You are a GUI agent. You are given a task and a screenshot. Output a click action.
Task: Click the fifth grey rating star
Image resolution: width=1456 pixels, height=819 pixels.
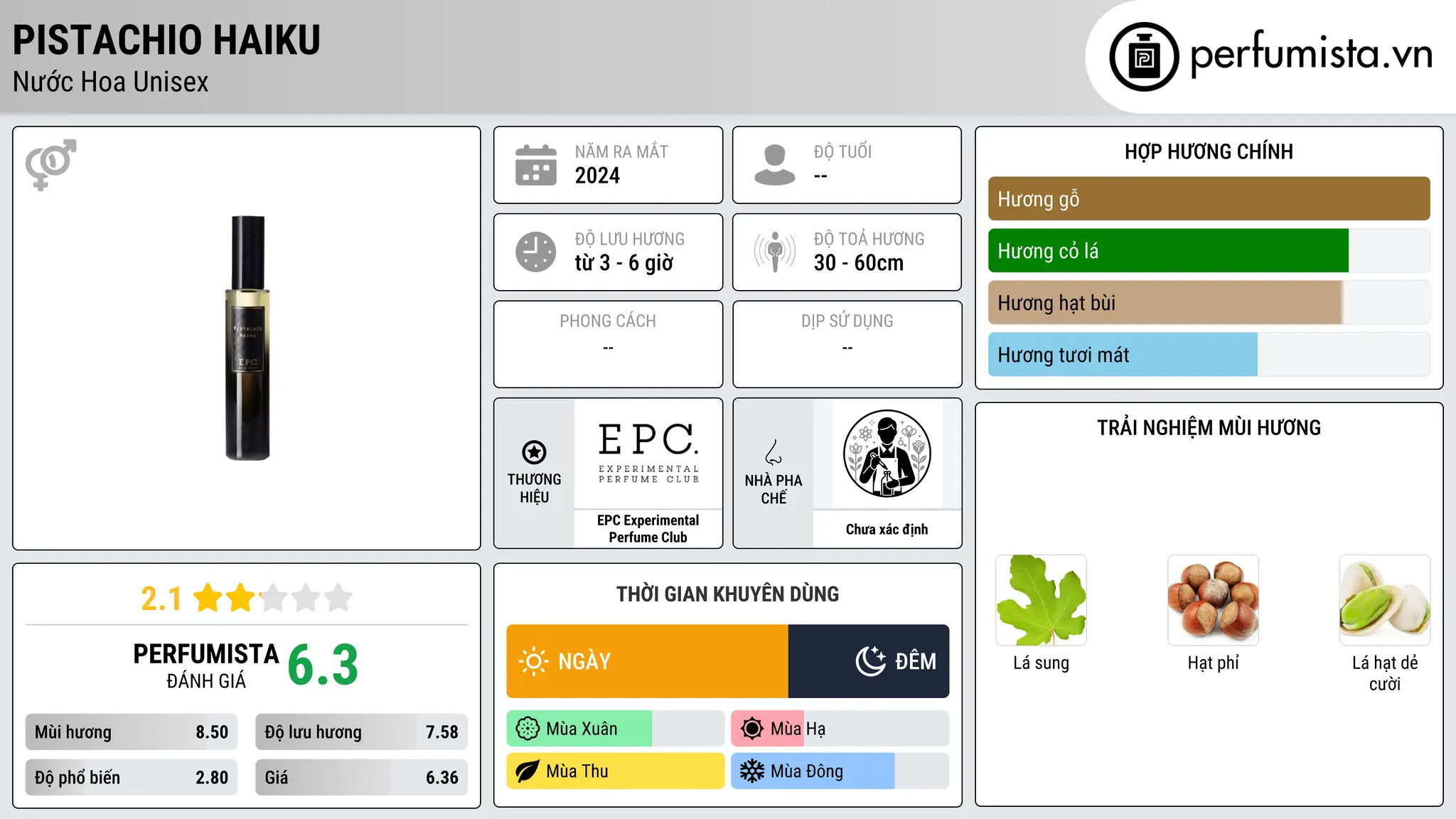[x=338, y=598]
